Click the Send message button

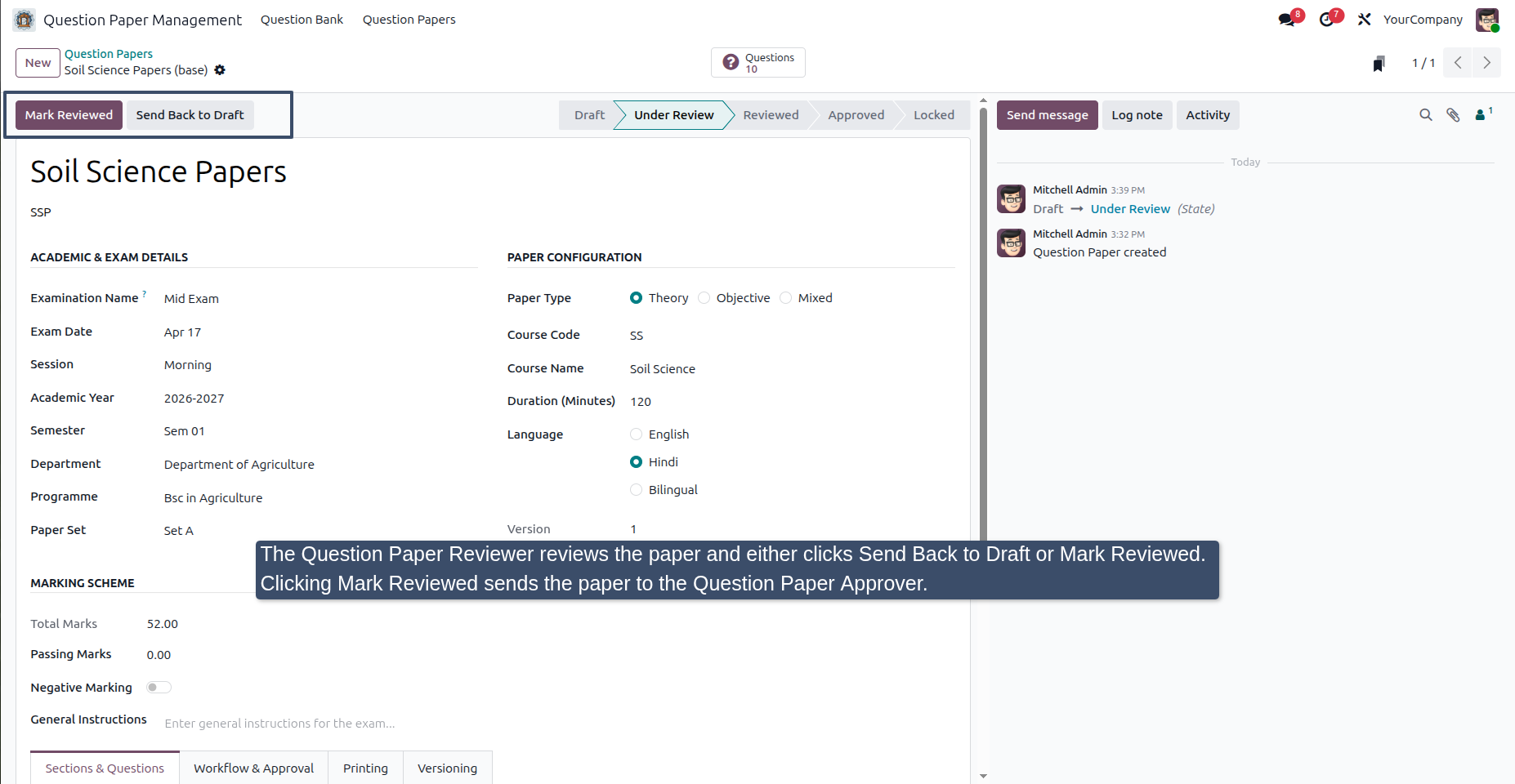pos(1047,115)
